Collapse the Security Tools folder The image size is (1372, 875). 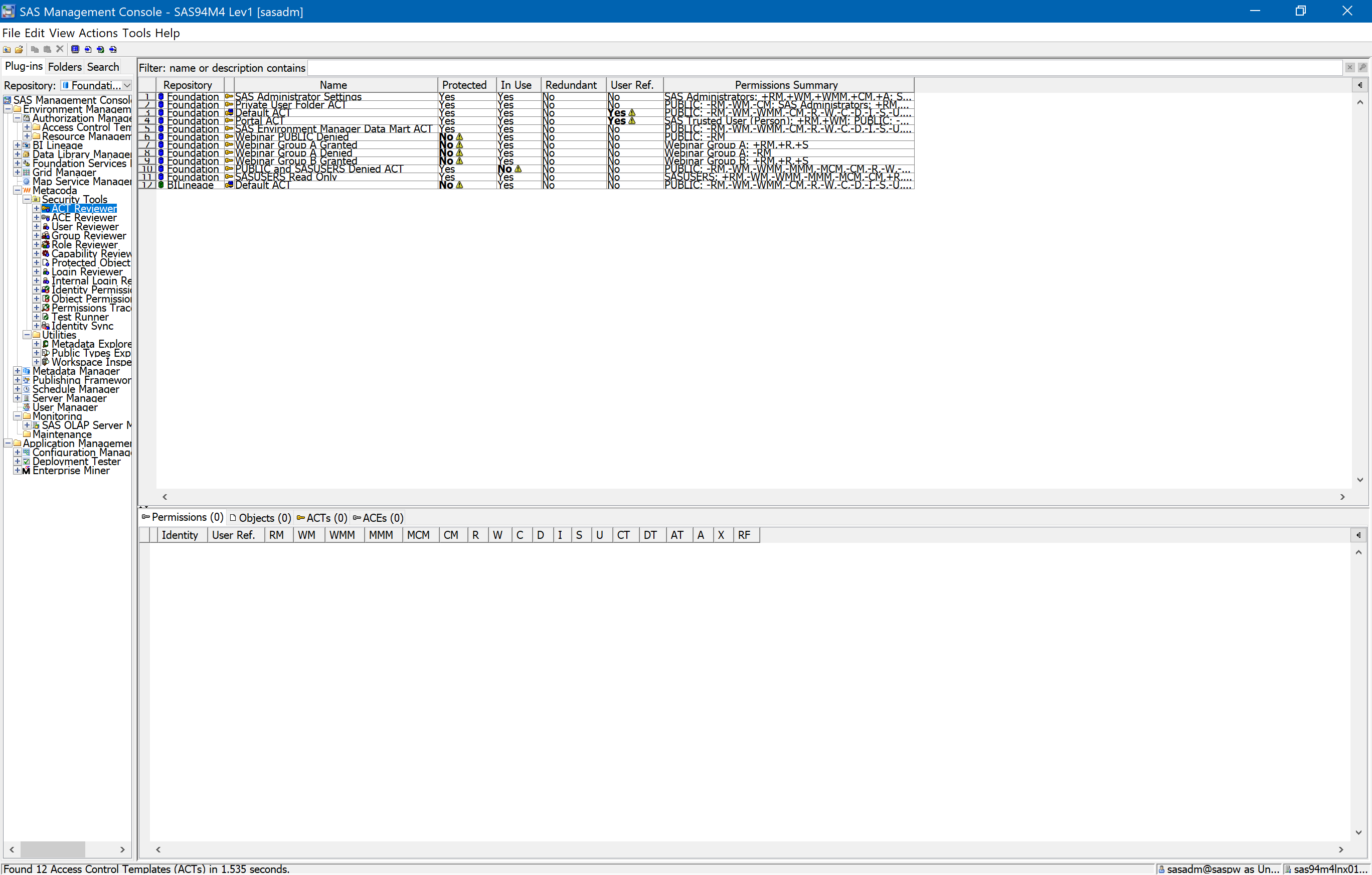point(27,200)
